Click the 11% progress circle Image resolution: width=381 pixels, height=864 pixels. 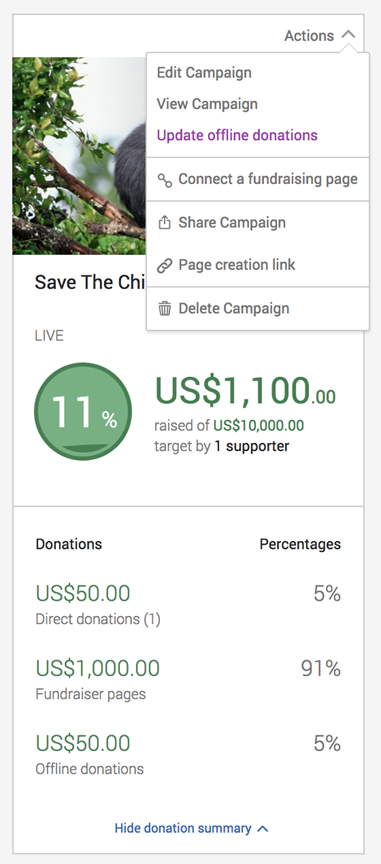[x=83, y=412]
